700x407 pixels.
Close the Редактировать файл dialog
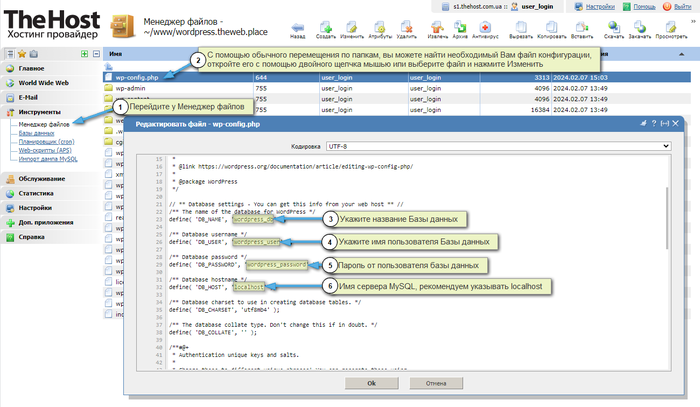pyautogui.click(x=675, y=124)
